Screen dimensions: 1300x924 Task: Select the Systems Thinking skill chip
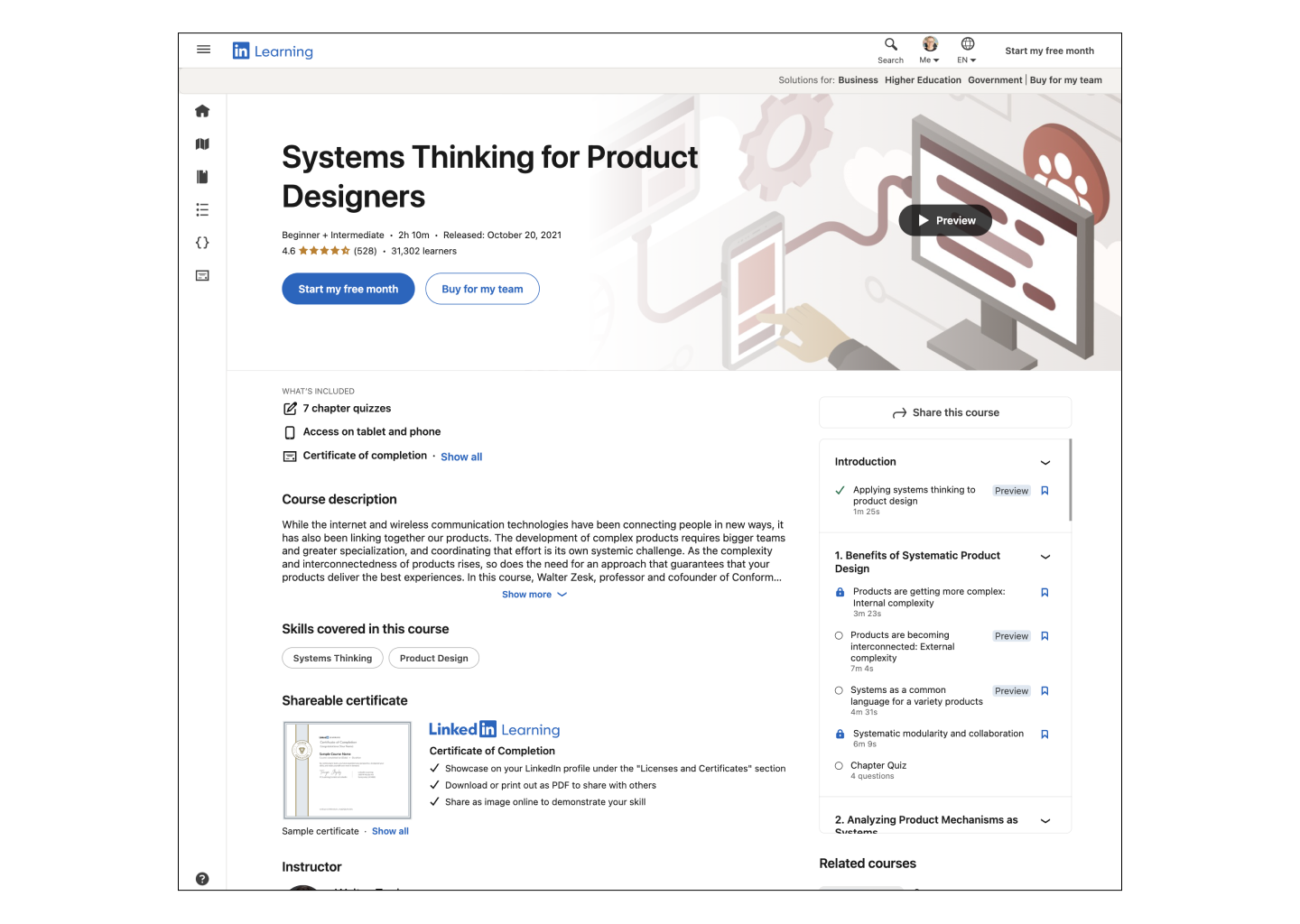click(332, 659)
